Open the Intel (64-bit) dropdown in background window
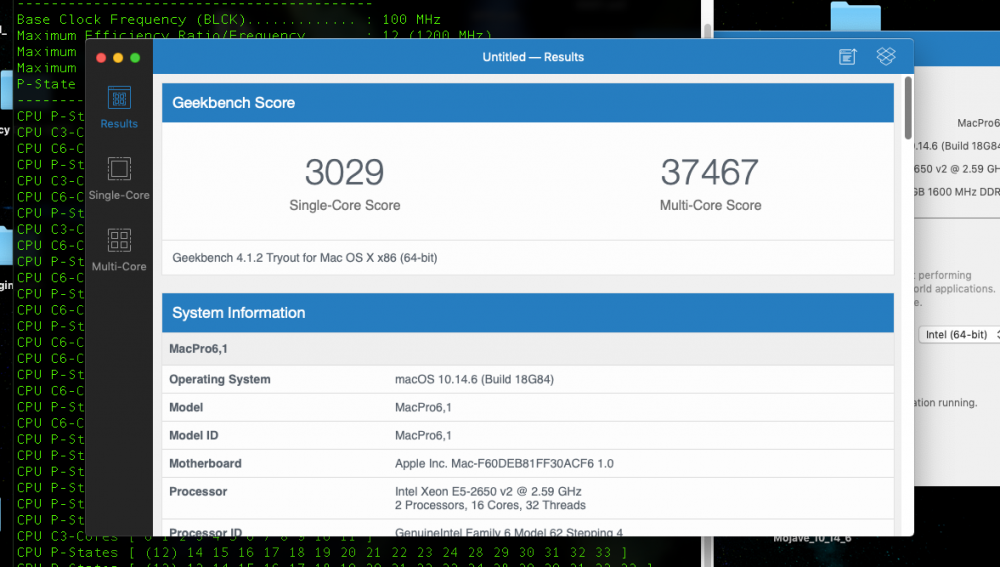The height and width of the screenshot is (567, 1000). click(959, 334)
